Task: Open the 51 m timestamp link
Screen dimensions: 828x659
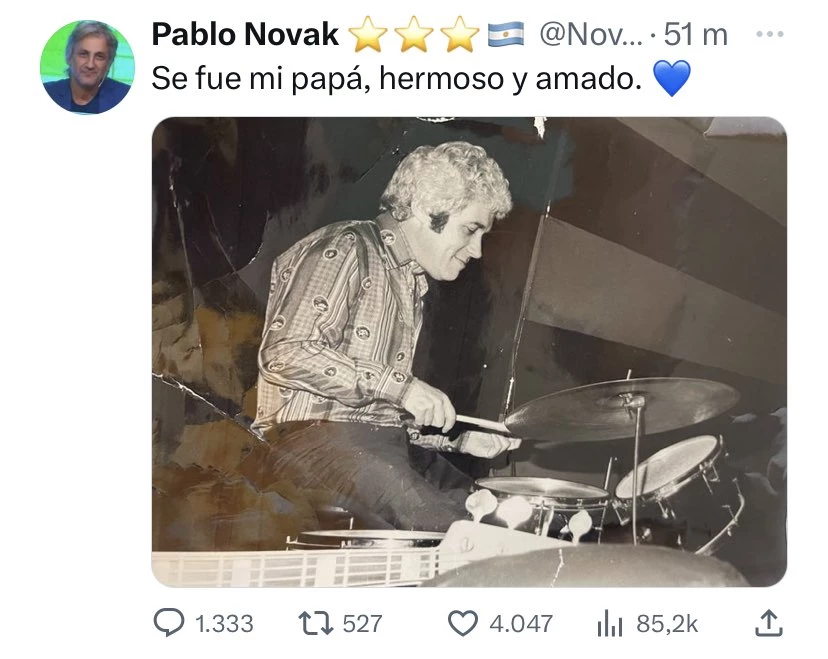Action: click(695, 35)
